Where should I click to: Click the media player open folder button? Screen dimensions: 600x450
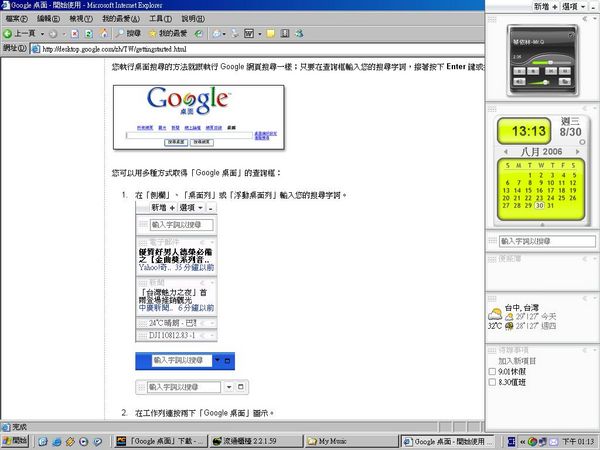[x=564, y=81]
